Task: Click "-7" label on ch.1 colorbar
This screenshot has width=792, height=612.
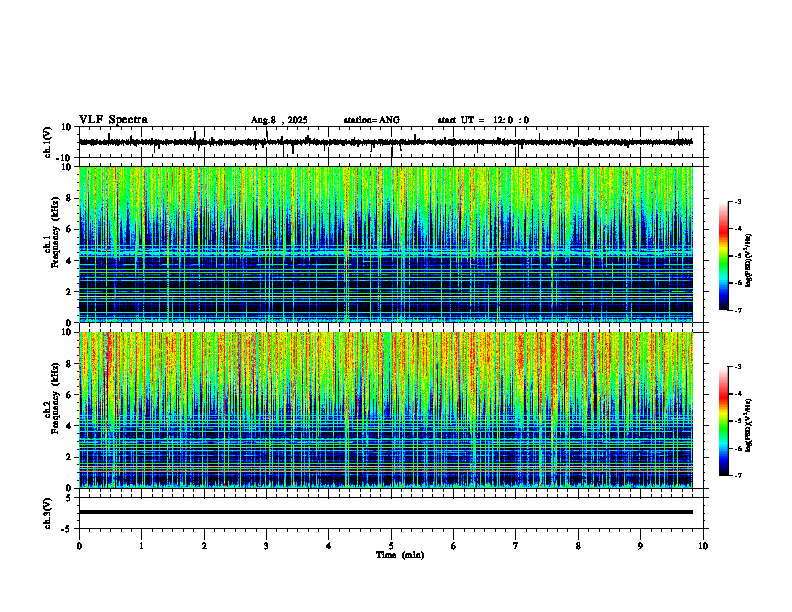Action: coord(738,310)
